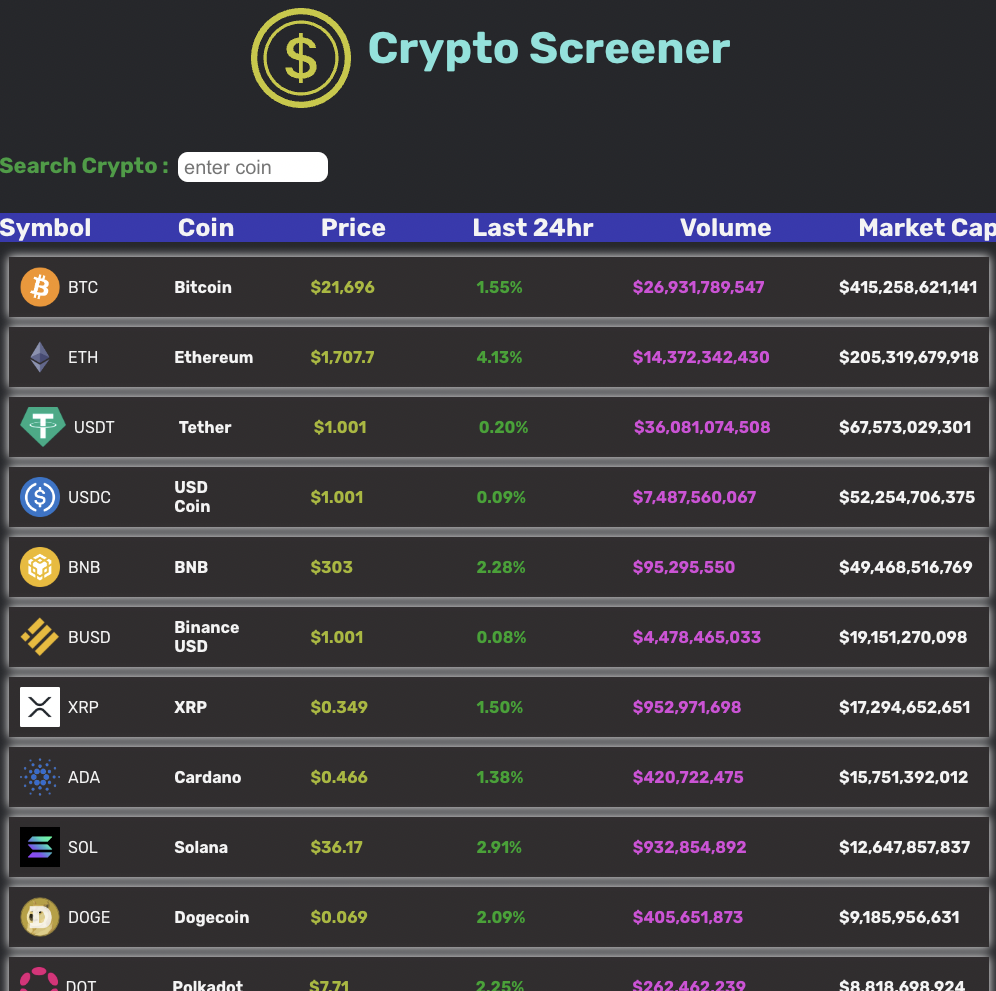Click the Crypto Screener dollar sign logo
The width and height of the screenshot is (996, 991).
[x=301, y=57]
